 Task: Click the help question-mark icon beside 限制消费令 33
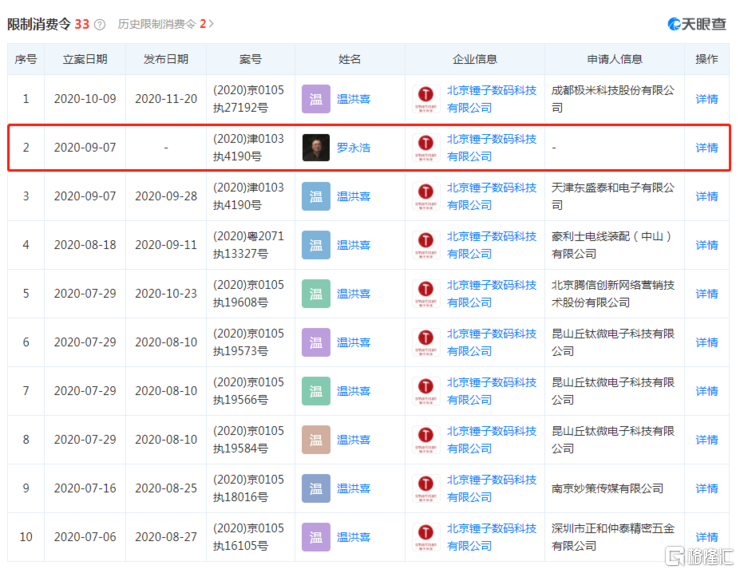(100, 24)
